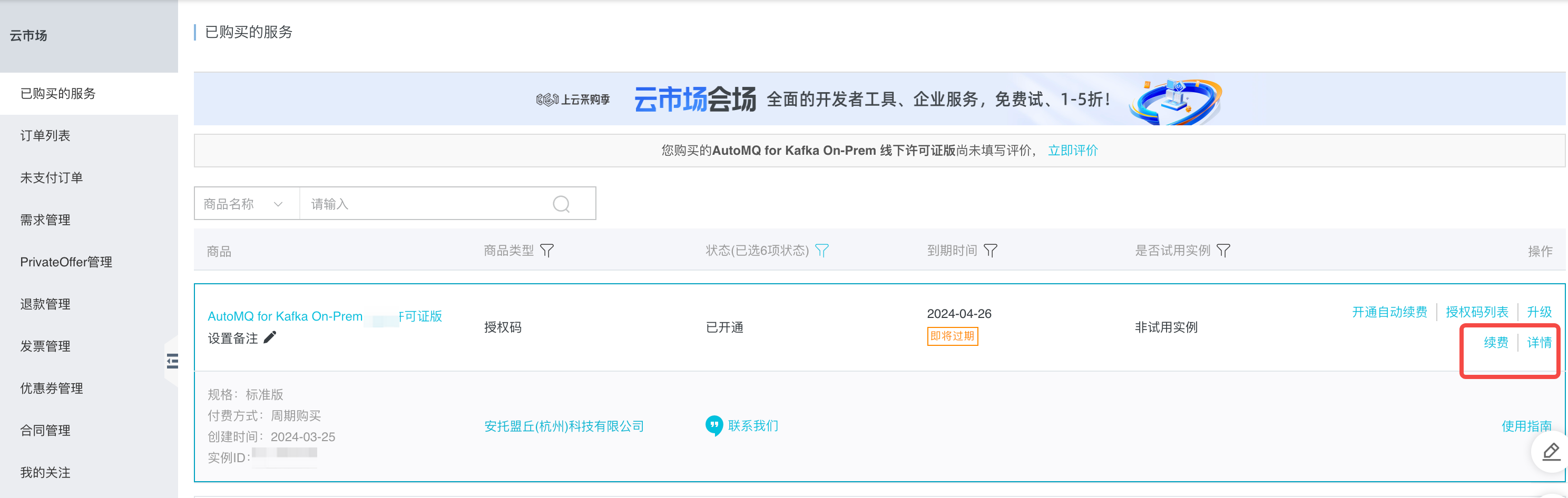Viewport: 1568px width, 498px height.
Task: Click vendor link 安托盟丘(杭州)科技有限公司
Action: (x=564, y=426)
